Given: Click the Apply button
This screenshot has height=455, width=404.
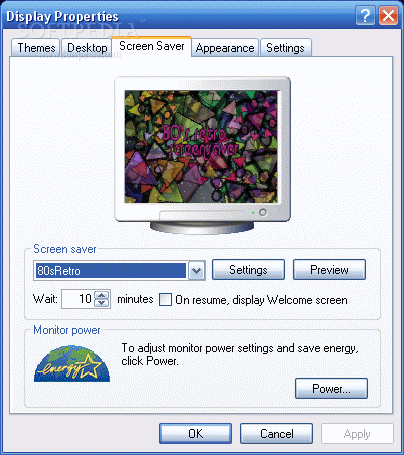Looking at the screenshot, I should point(357,434).
